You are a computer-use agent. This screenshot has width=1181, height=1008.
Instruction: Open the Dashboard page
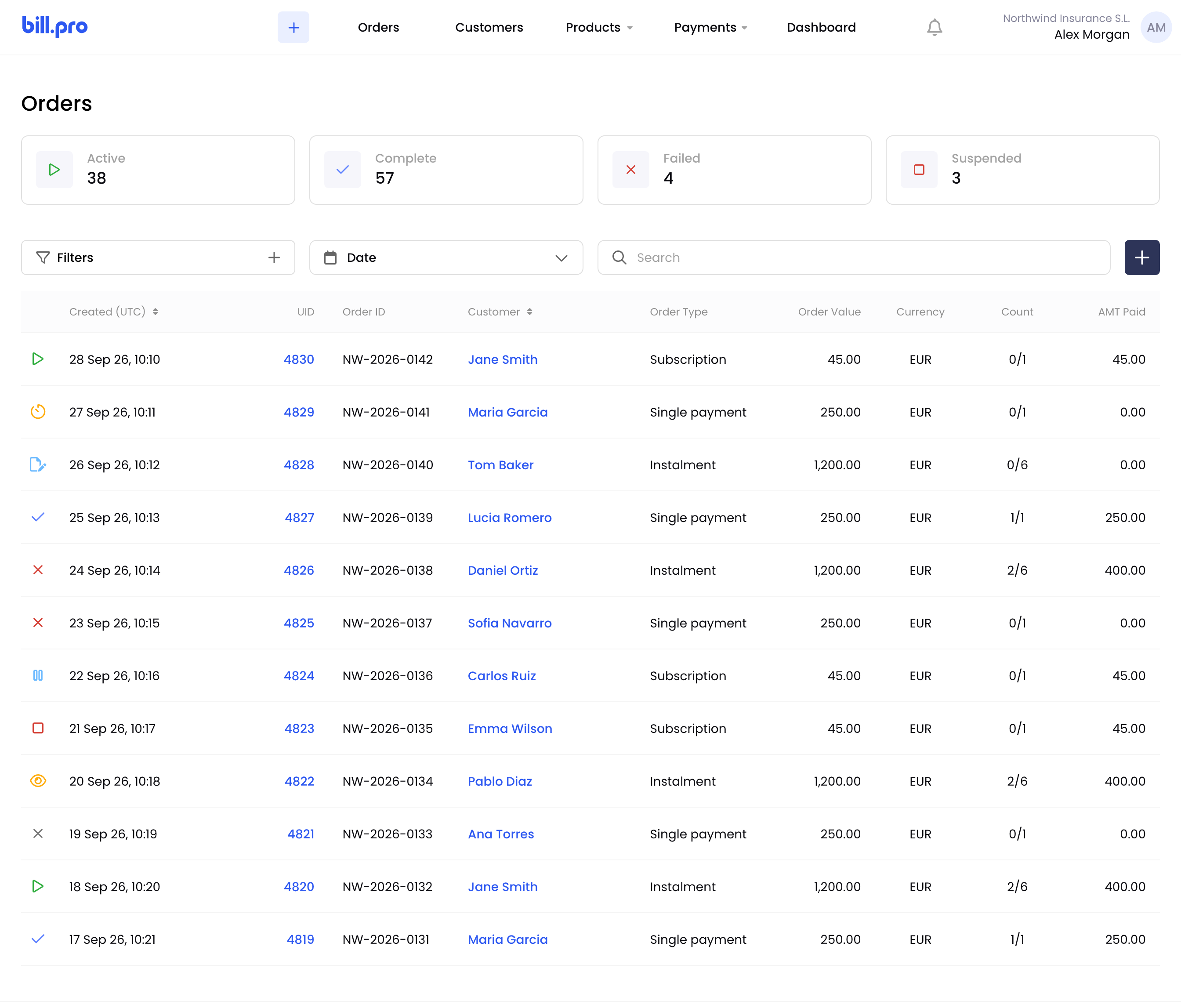821,27
